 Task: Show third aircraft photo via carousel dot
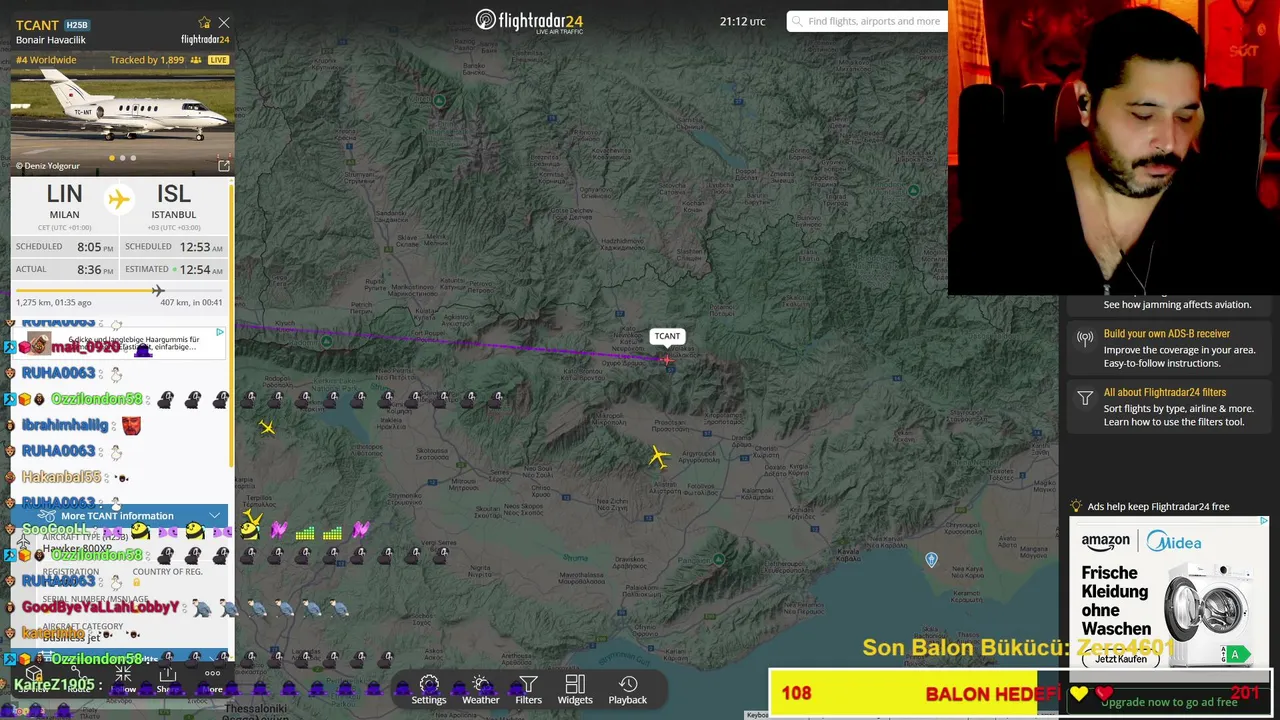(x=133, y=158)
